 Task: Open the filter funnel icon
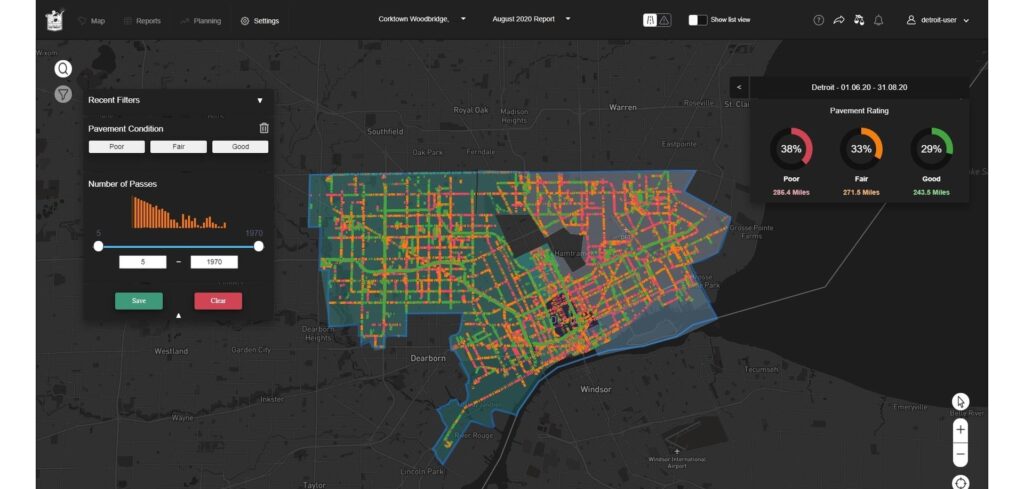(x=63, y=94)
